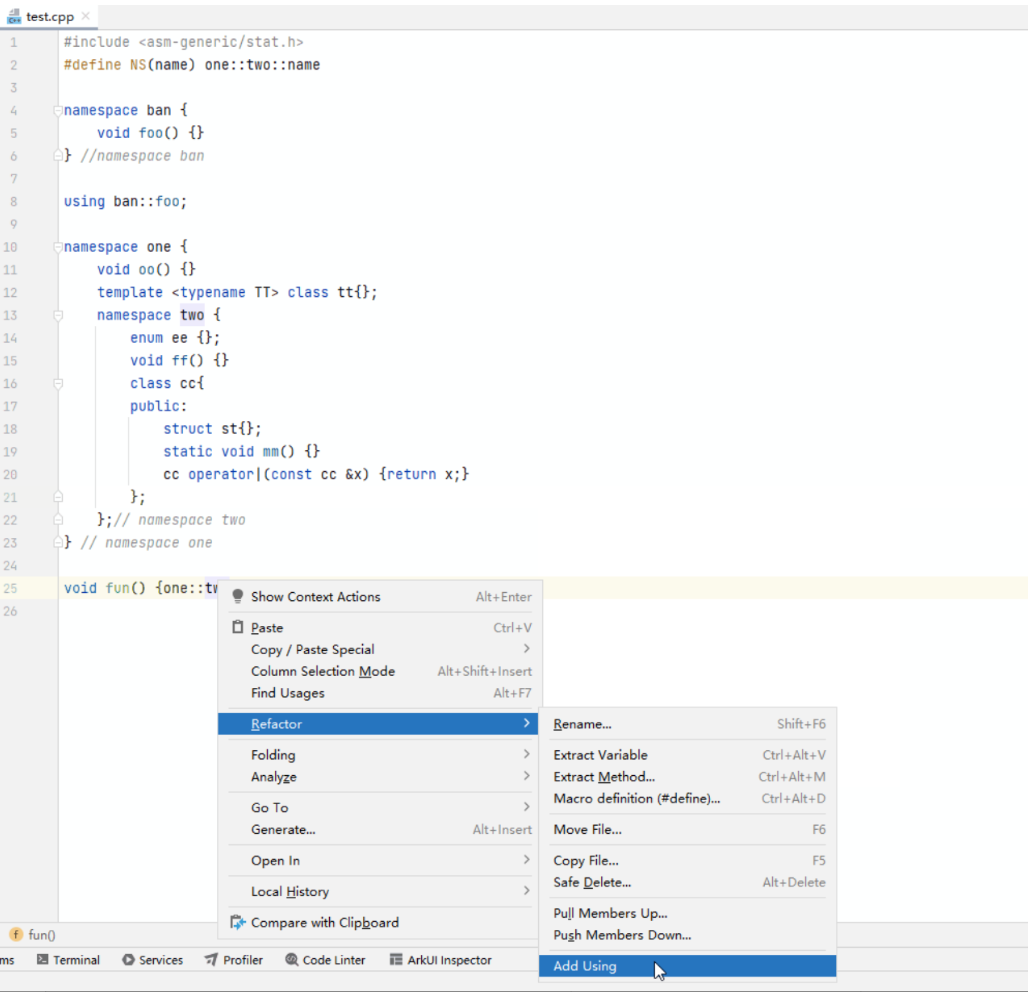Select Extract Variable in Refactor submenu
The image size is (1032, 993).
pos(600,755)
